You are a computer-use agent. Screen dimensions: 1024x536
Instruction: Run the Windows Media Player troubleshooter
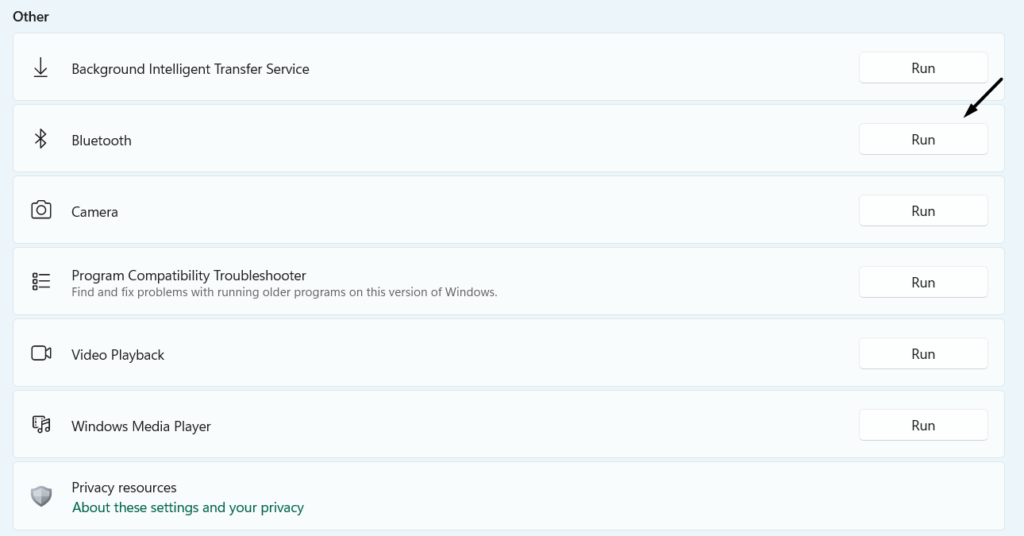pyautogui.click(x=923, y=425)
